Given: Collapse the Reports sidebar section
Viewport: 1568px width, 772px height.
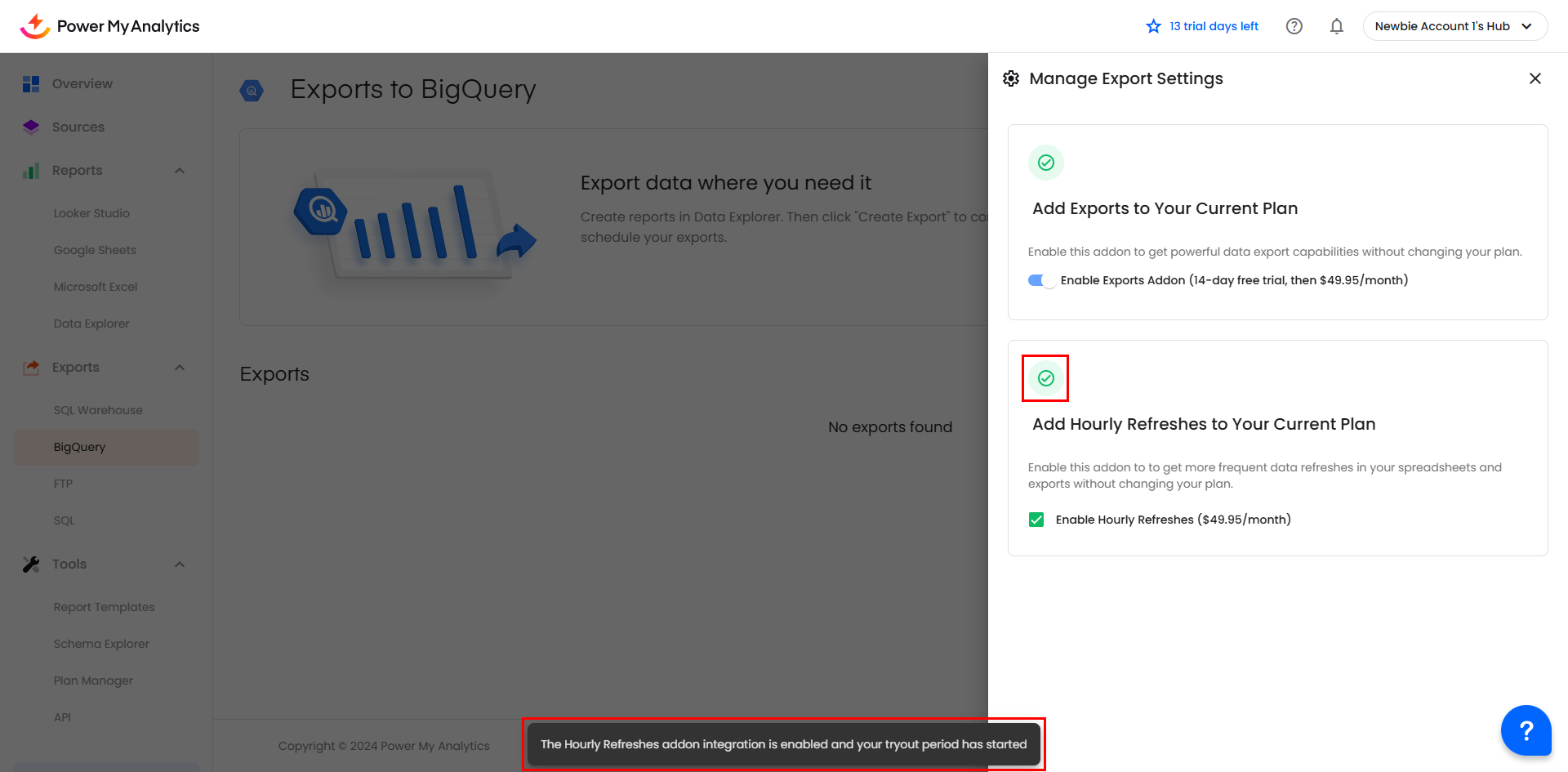Looking at the screenshot, I should [x=180, y=171].
